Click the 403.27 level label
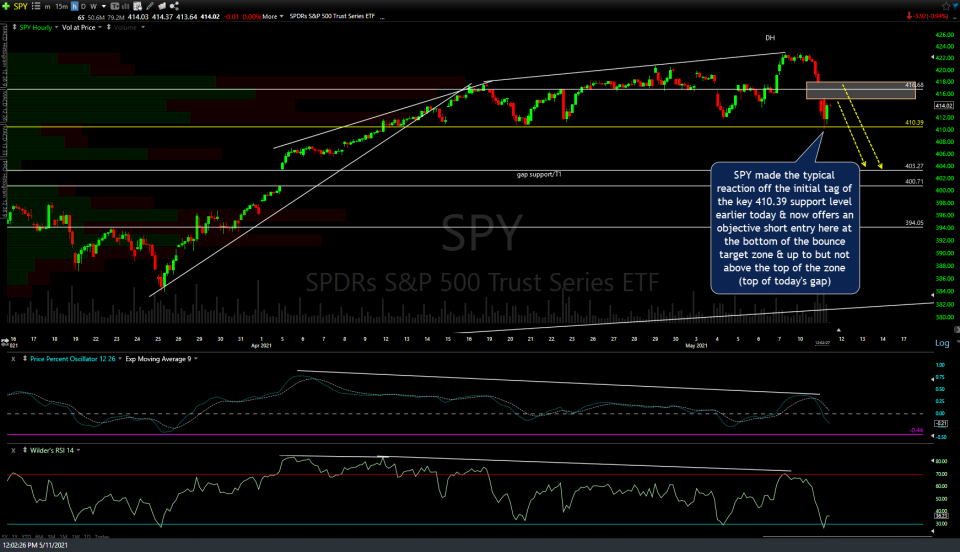 (914, 166)
